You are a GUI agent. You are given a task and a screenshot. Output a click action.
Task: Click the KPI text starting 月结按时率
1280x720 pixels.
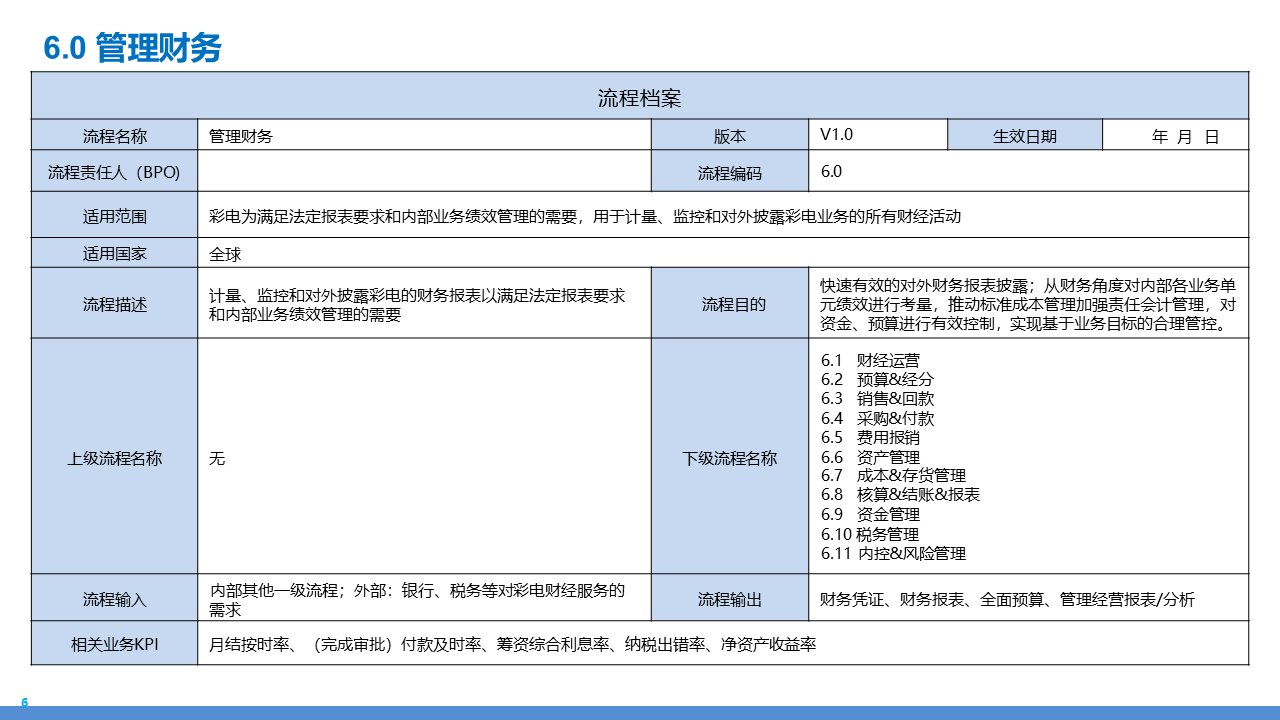point(512,644)
